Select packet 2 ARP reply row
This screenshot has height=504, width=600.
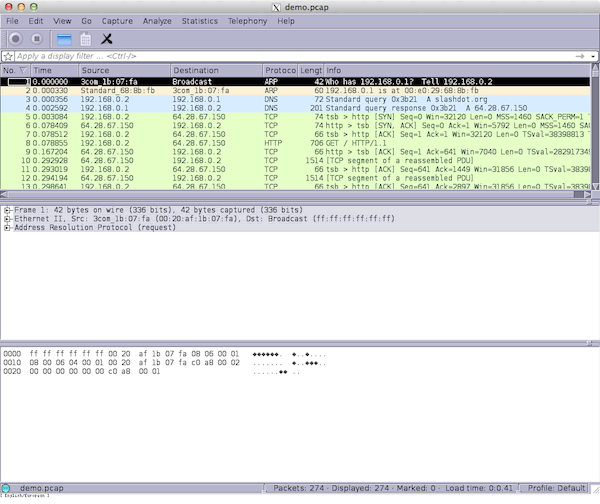coord(295,90)
